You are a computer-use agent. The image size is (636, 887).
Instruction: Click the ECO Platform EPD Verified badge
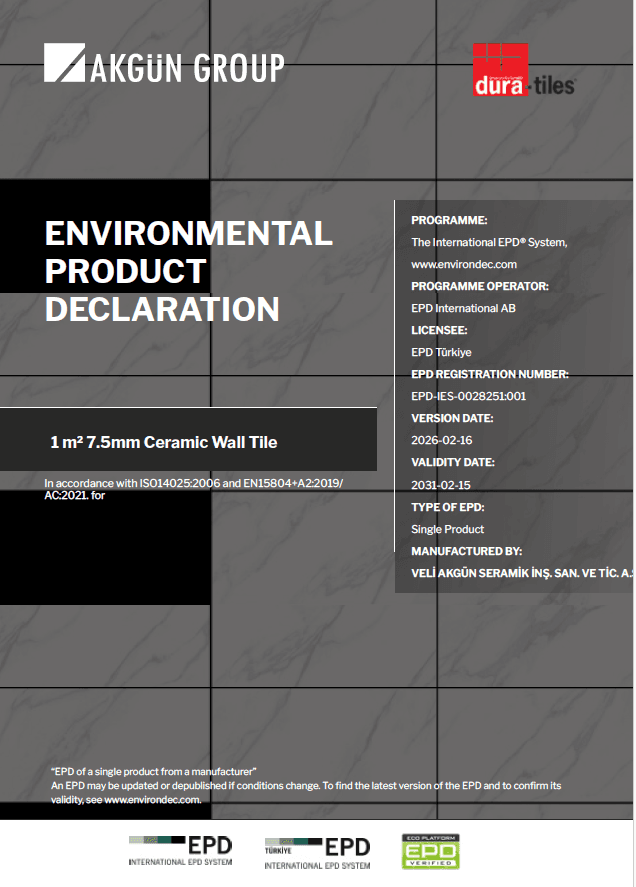[x=430, y=851]
